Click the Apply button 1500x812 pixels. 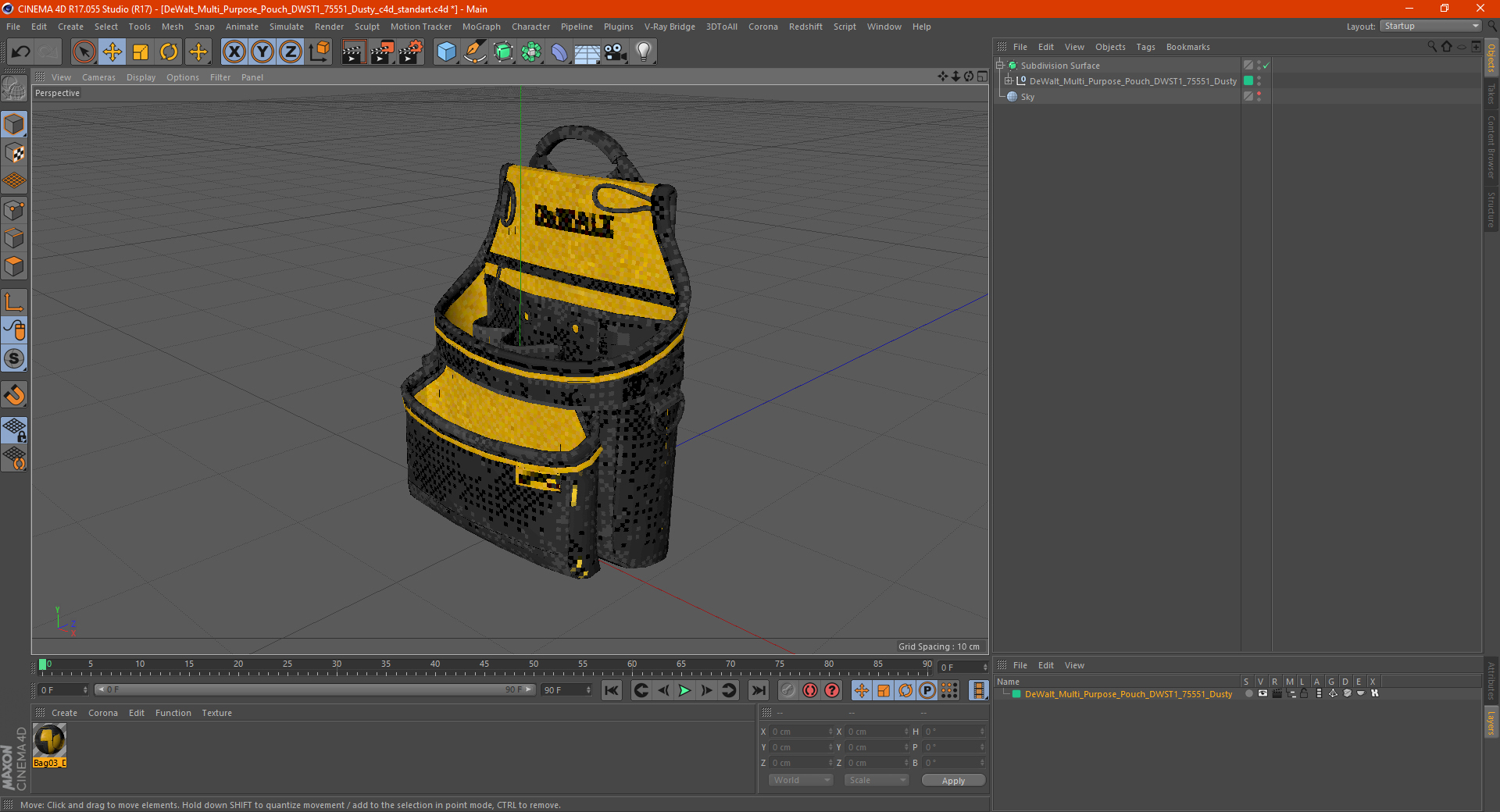tap(953, 781)
